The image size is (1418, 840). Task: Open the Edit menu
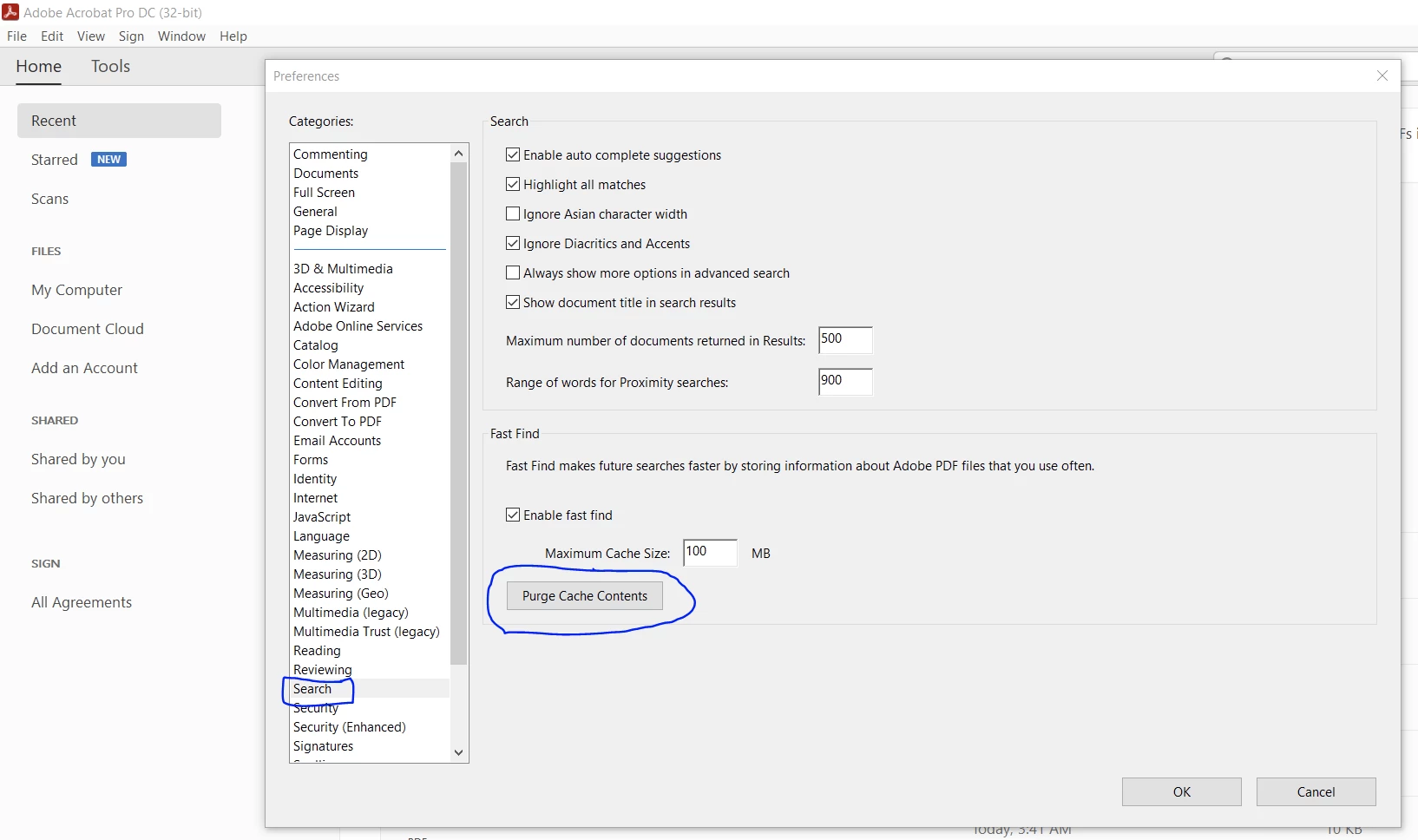52,36
